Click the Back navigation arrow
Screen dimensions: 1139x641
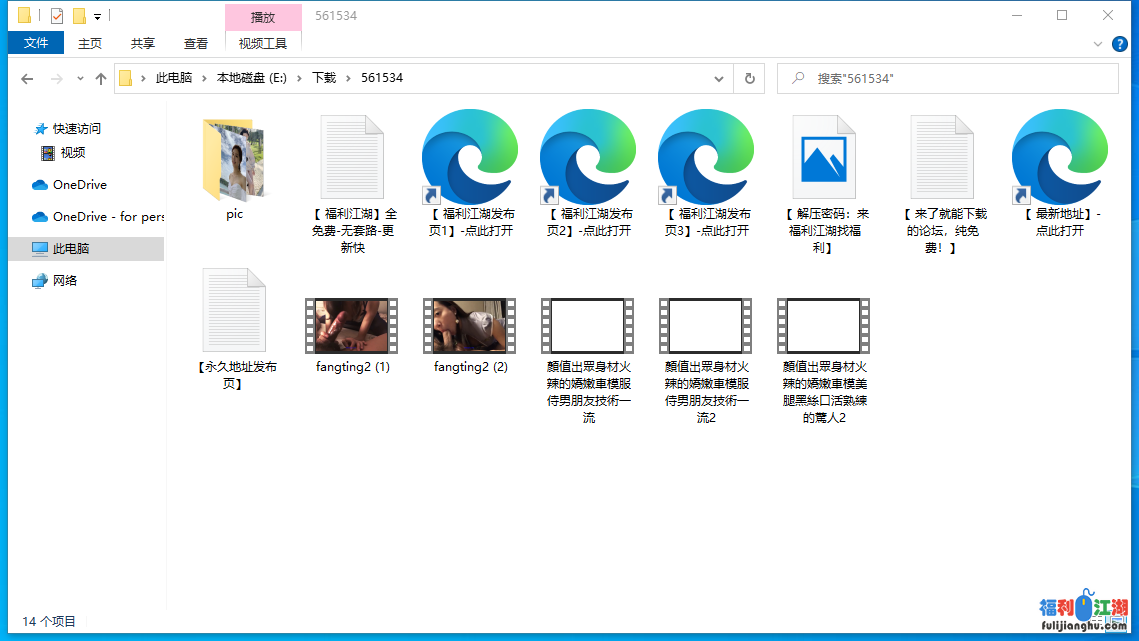tap(27, 78)
